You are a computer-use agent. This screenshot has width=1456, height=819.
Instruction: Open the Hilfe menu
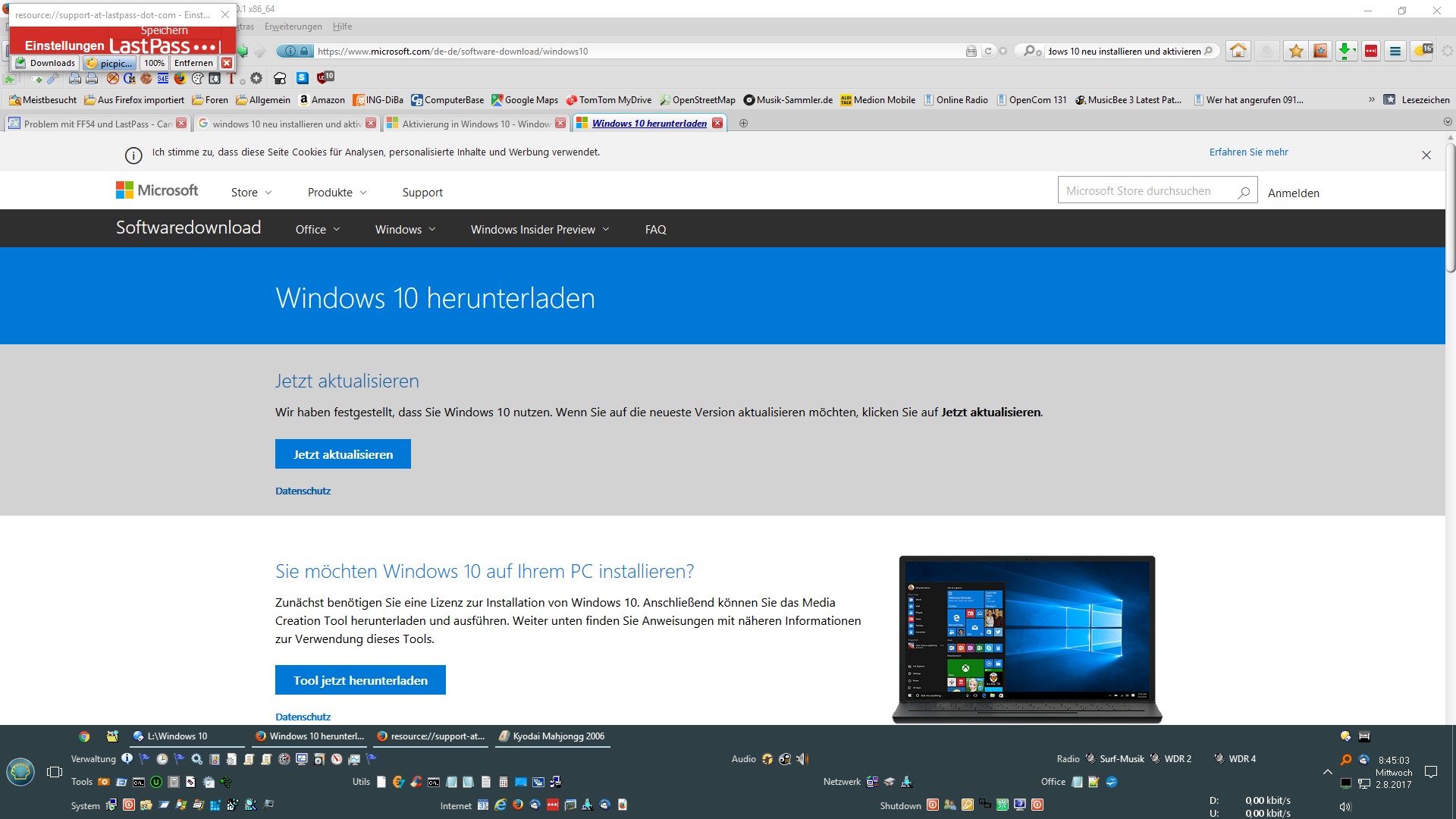pyautogui.click(x=342, y=27)
